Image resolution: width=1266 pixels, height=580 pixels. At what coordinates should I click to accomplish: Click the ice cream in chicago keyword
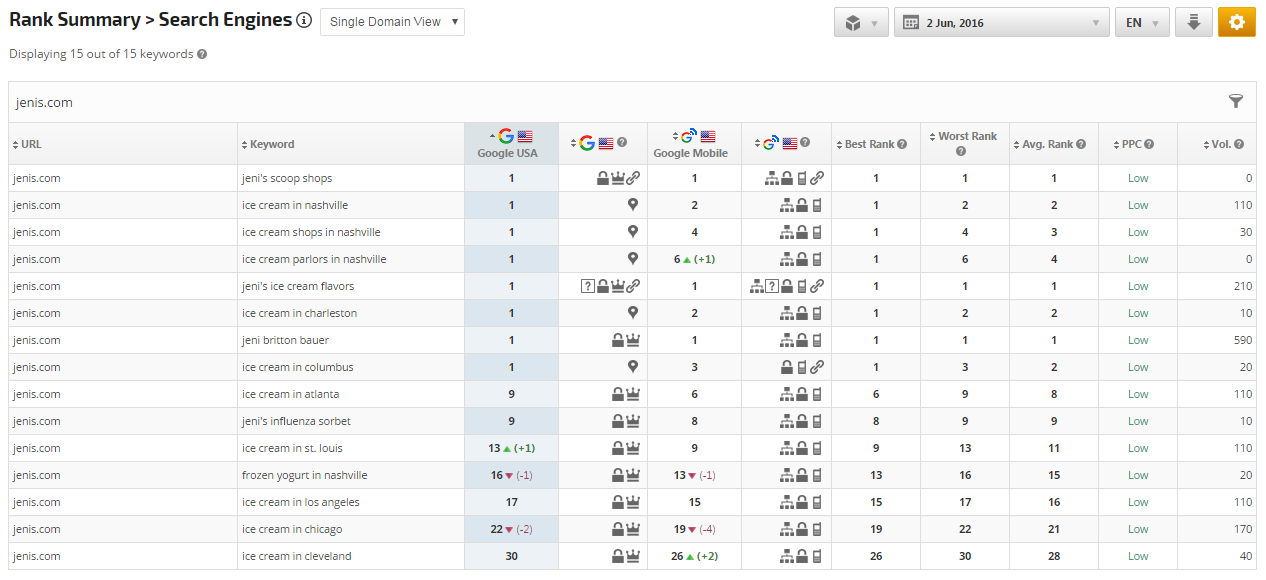[x=292, y=529]
